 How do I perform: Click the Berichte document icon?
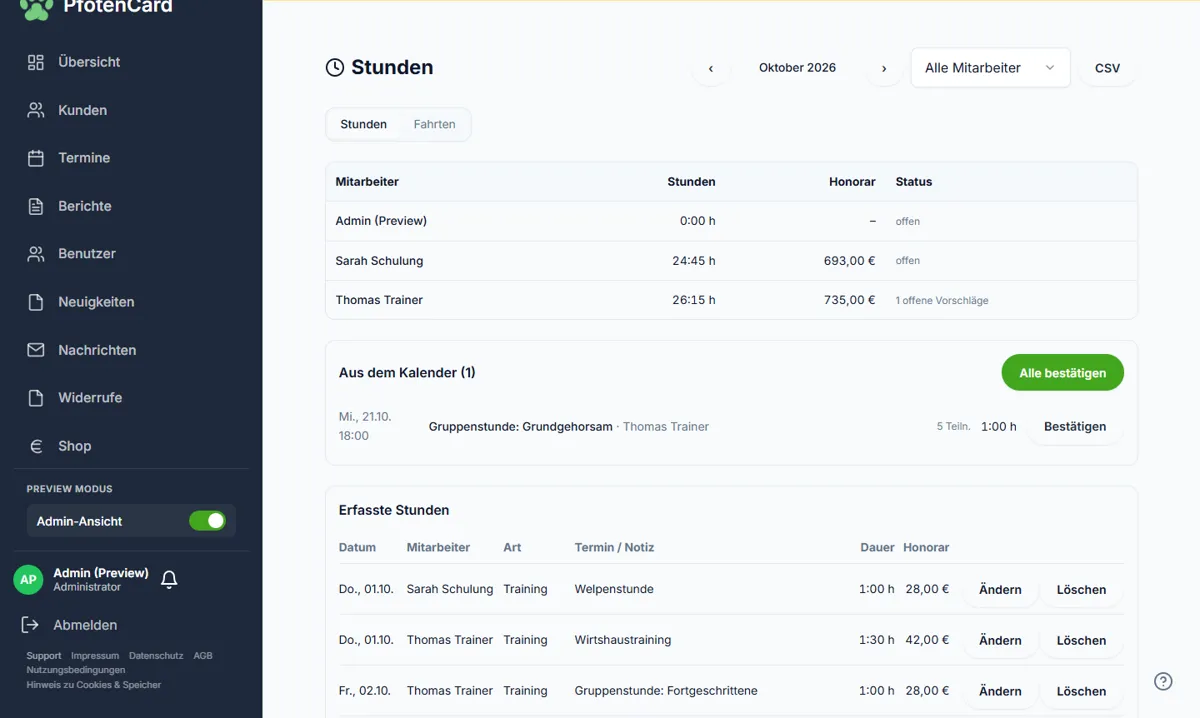(x=36, y=206)
